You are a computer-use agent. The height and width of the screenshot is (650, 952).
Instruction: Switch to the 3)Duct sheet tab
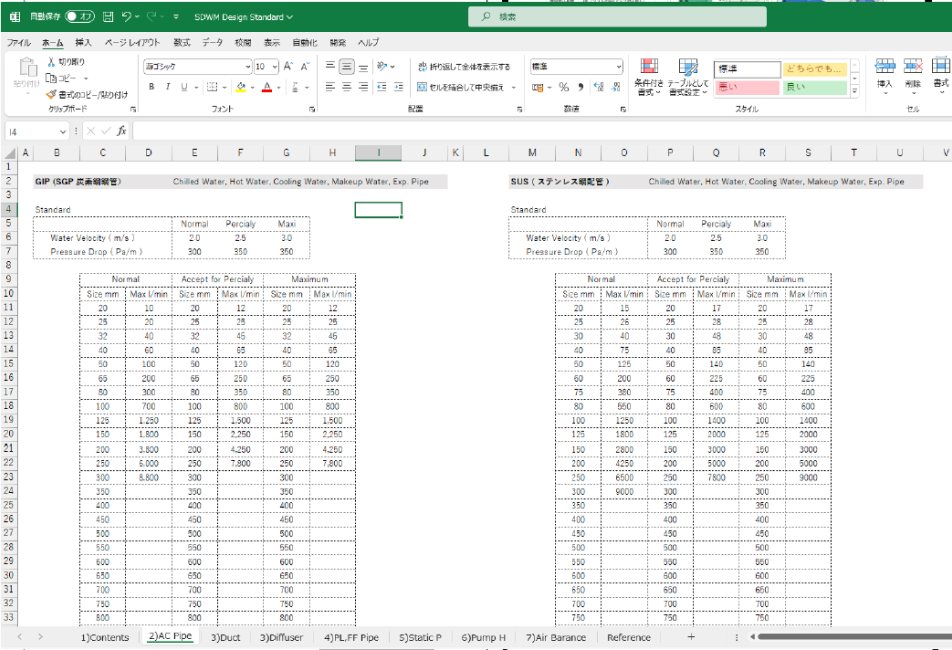225,637
